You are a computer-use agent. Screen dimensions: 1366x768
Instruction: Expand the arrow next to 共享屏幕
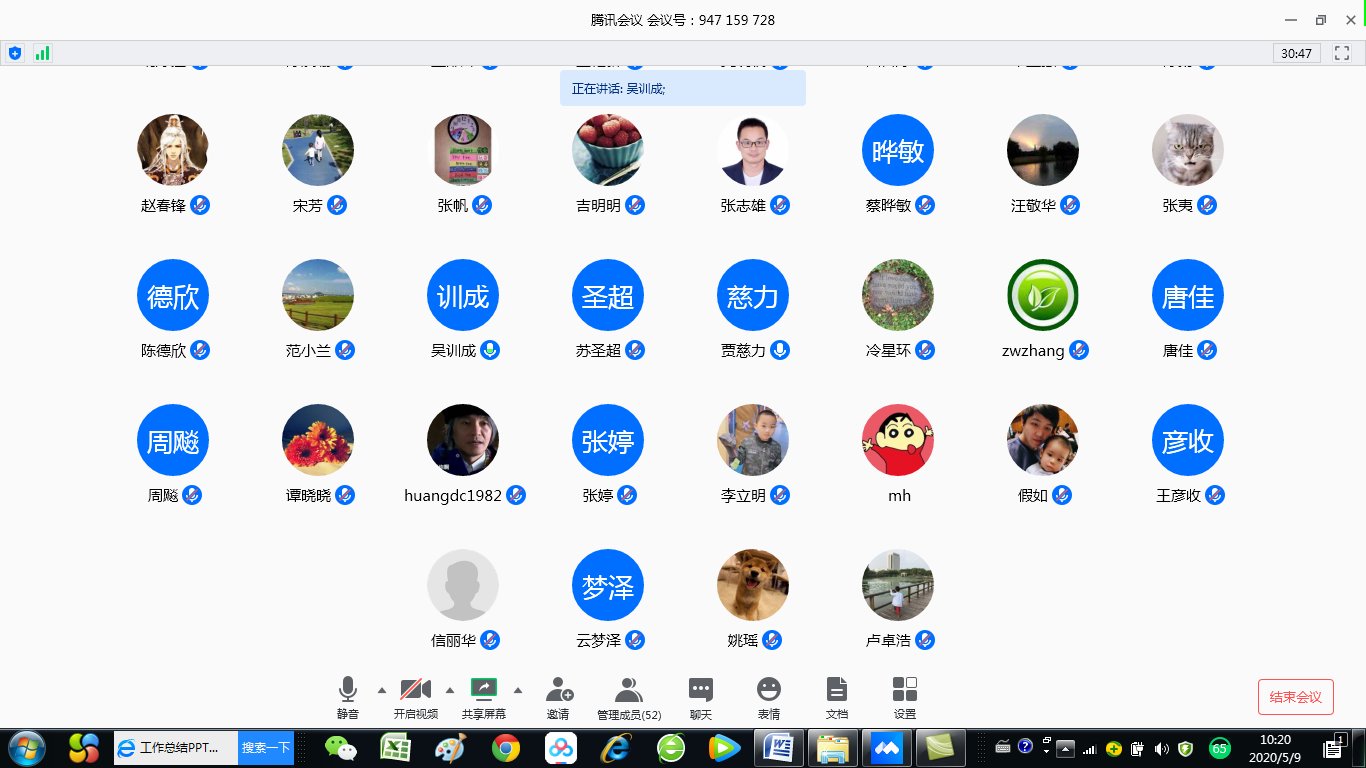point(517,690)
